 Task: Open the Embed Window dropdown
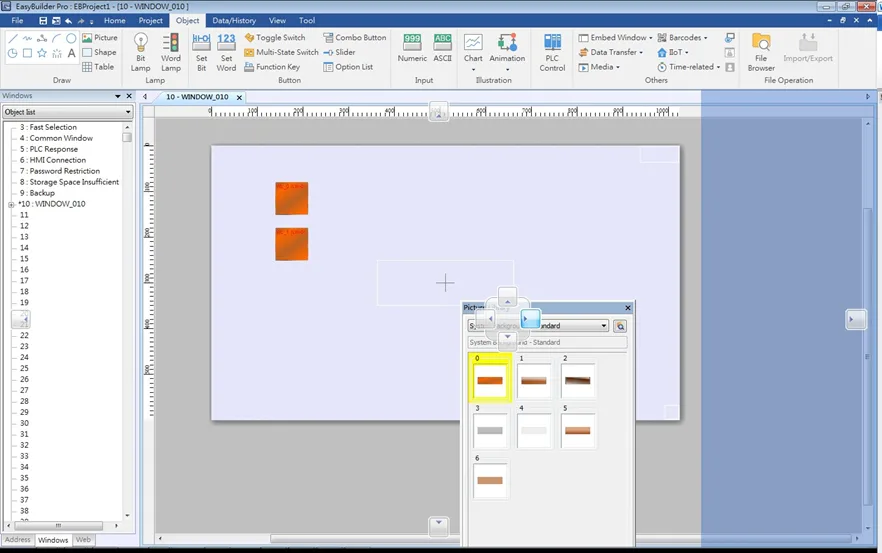(x=615, y=38)
